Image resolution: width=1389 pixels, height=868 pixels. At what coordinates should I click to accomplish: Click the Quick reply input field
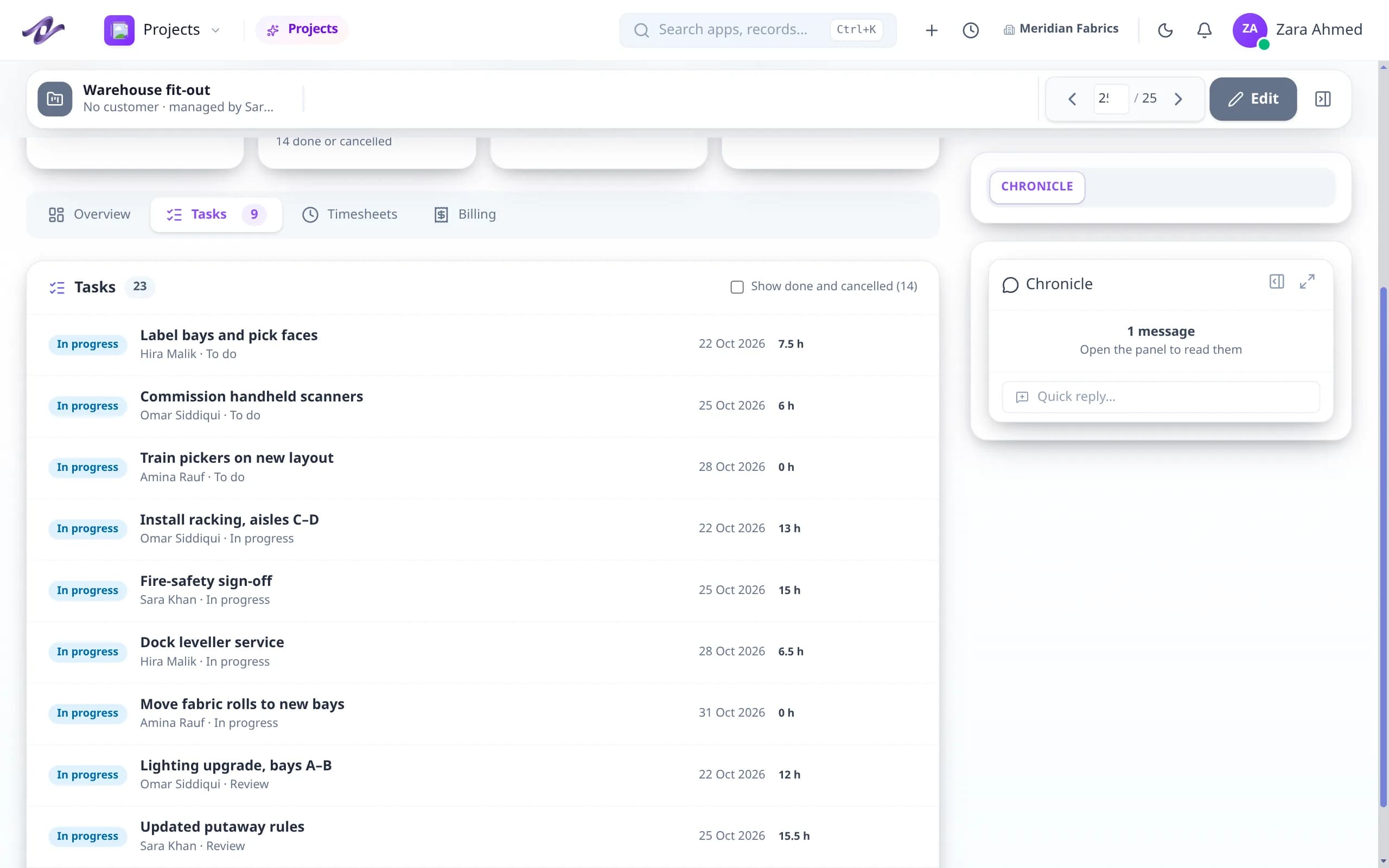[x=1161, y=397]
